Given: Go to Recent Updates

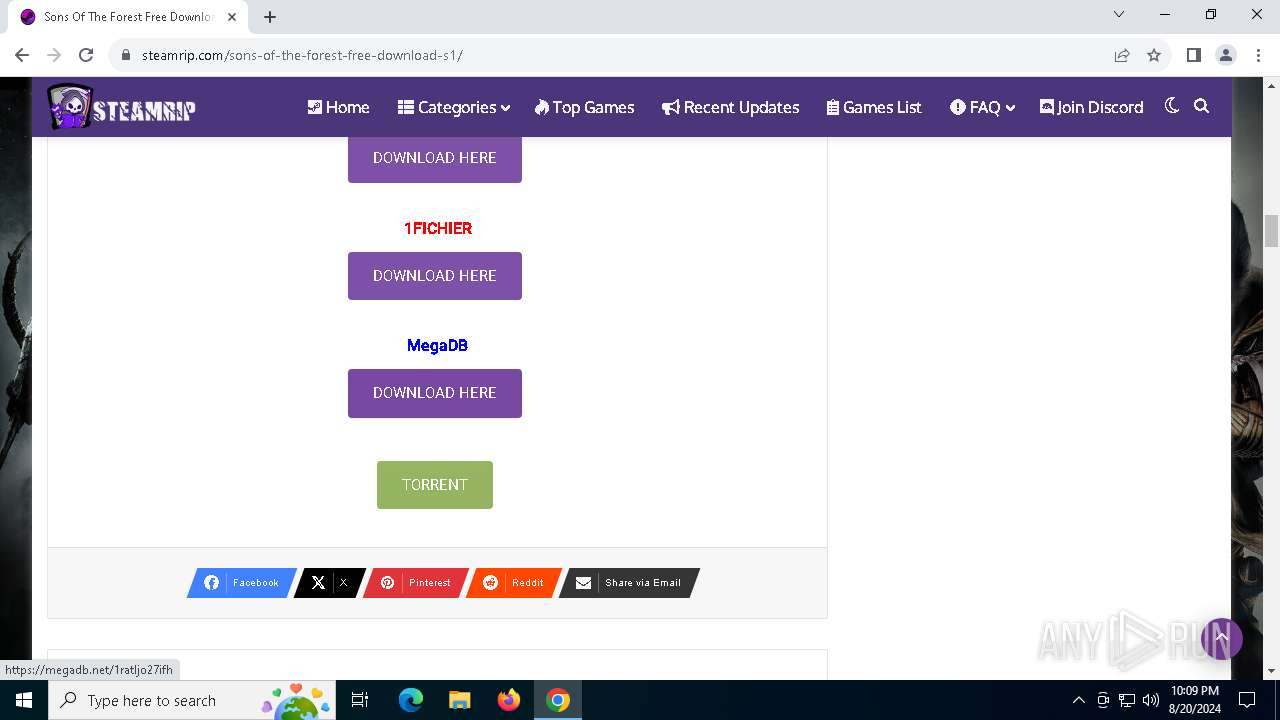Looking at the screenshot, I should (730, 107).
